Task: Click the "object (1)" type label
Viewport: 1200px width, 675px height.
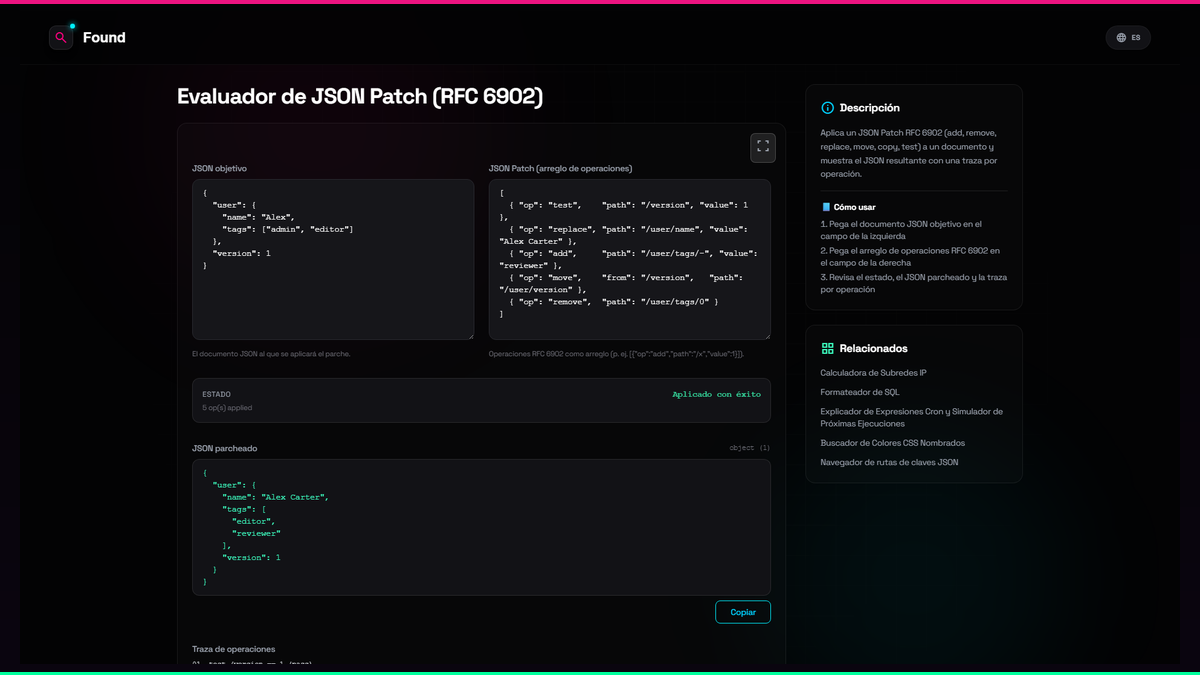Action: pyautogui.click(x=750, y=448)
